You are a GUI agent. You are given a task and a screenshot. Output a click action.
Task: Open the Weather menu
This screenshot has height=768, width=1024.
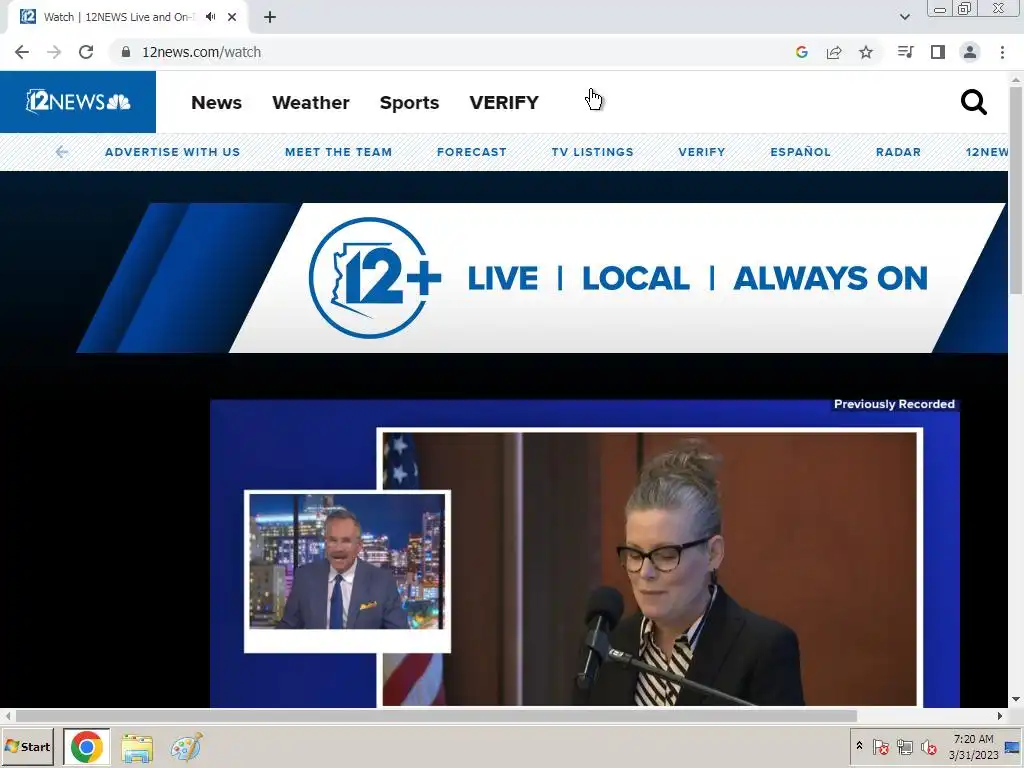[311, 103]
